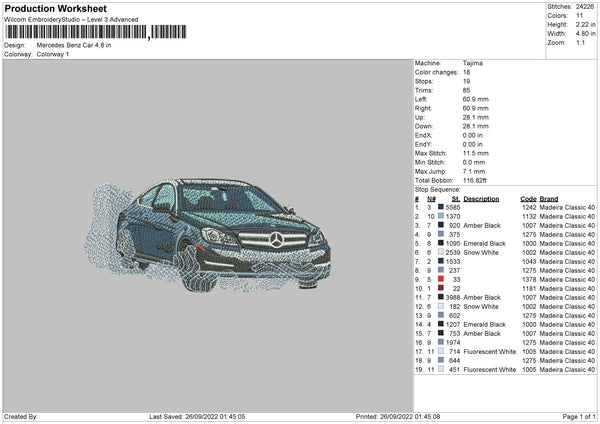Click stitch count '1370' in stop 2
Image resolution: width=600 pixels, height=424 pixels.
(453, 217)
